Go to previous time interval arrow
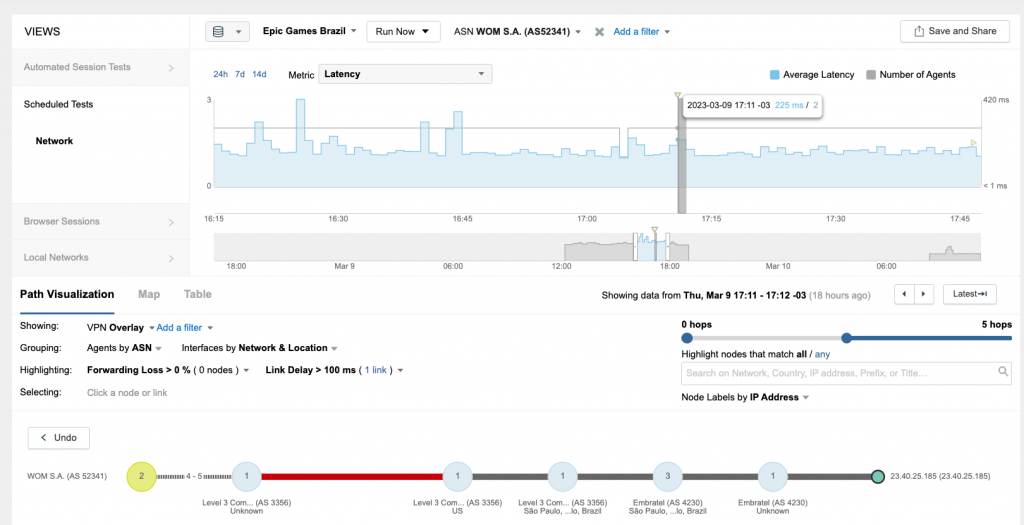The height and width of the screenshot is (525, 1024). point(904,294)
